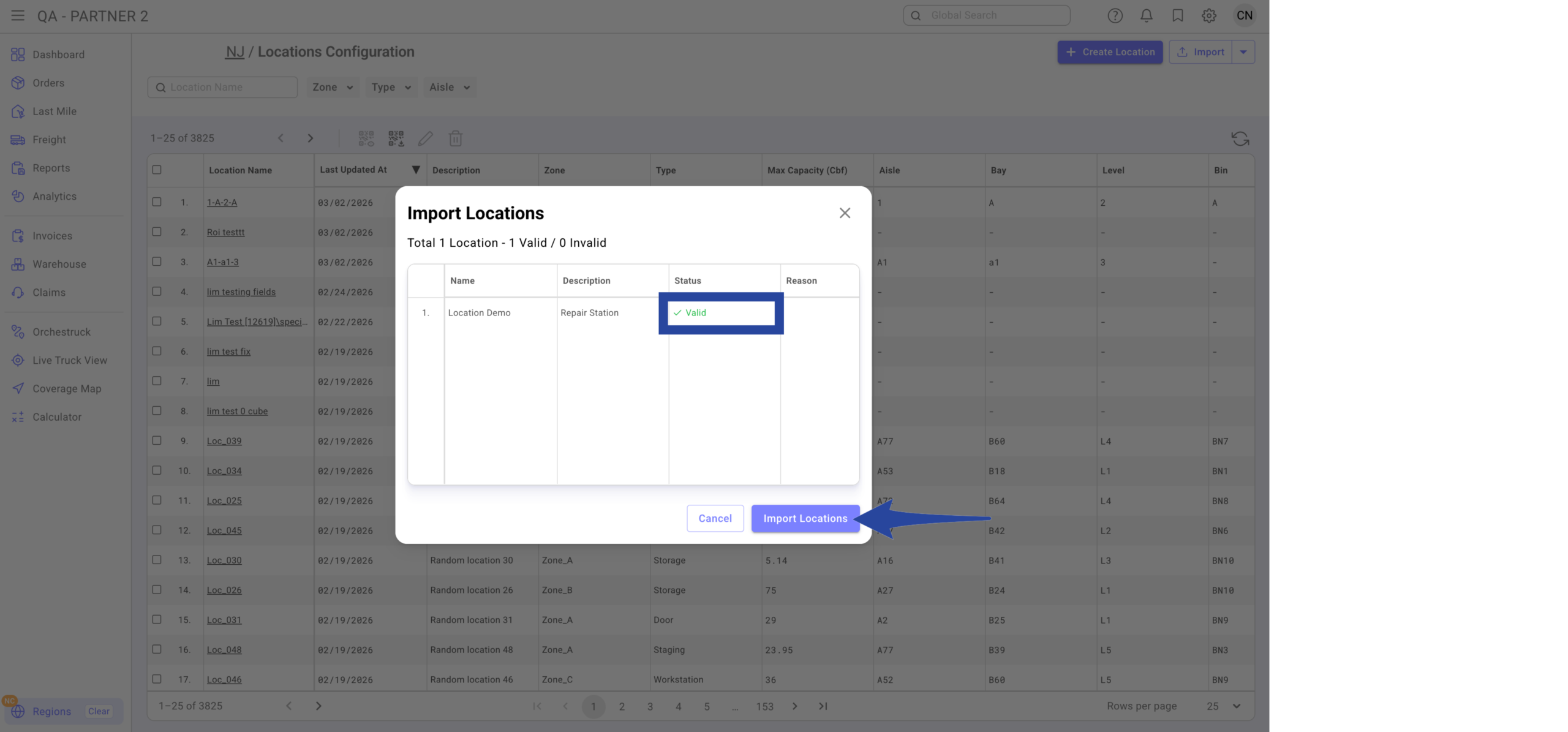Open notifications bell icon
The height and width of the screenshot is (732, 1568).
point(1146,15)
